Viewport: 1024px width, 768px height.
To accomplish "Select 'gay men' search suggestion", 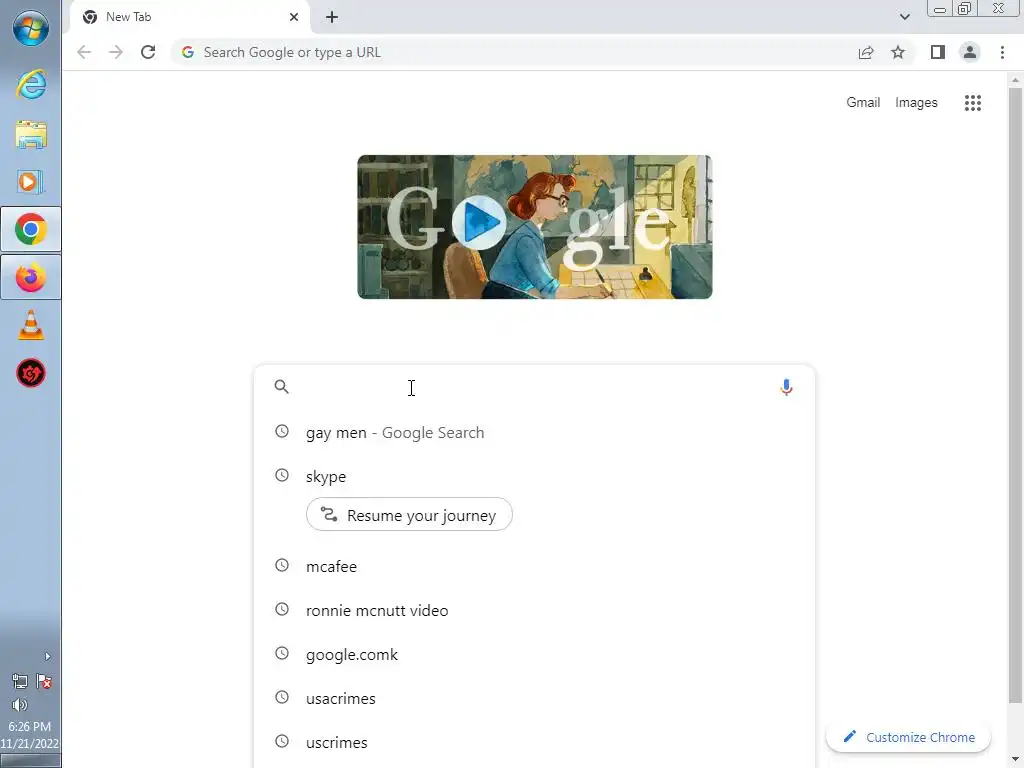I will 534,432.
